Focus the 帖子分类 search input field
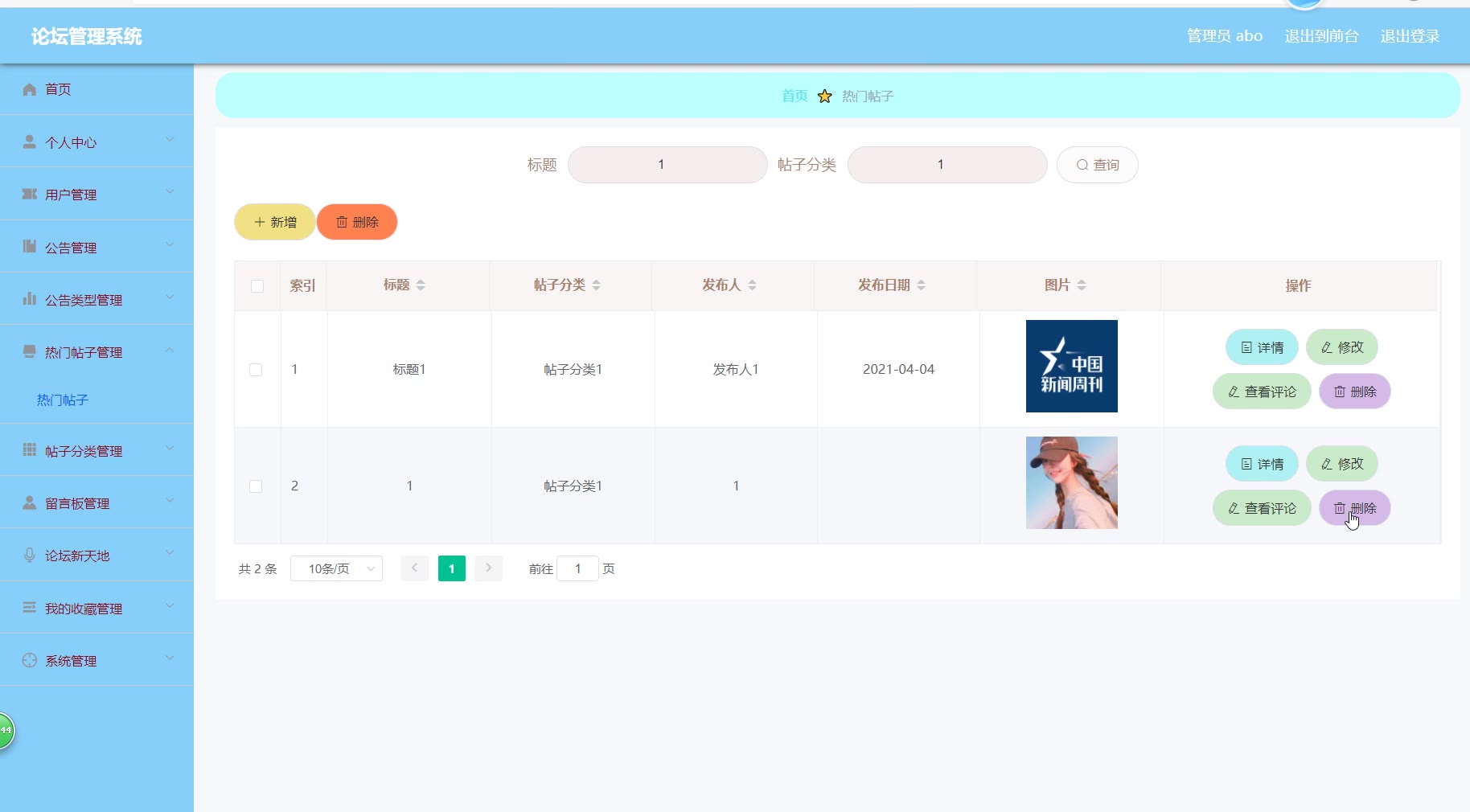 click(947, 165)
